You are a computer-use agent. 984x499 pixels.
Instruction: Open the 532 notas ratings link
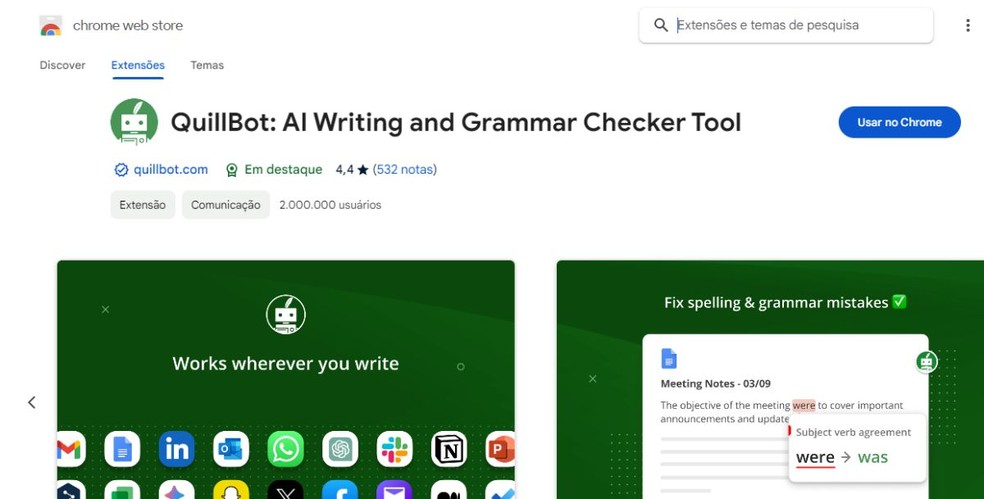click(405, 169)
